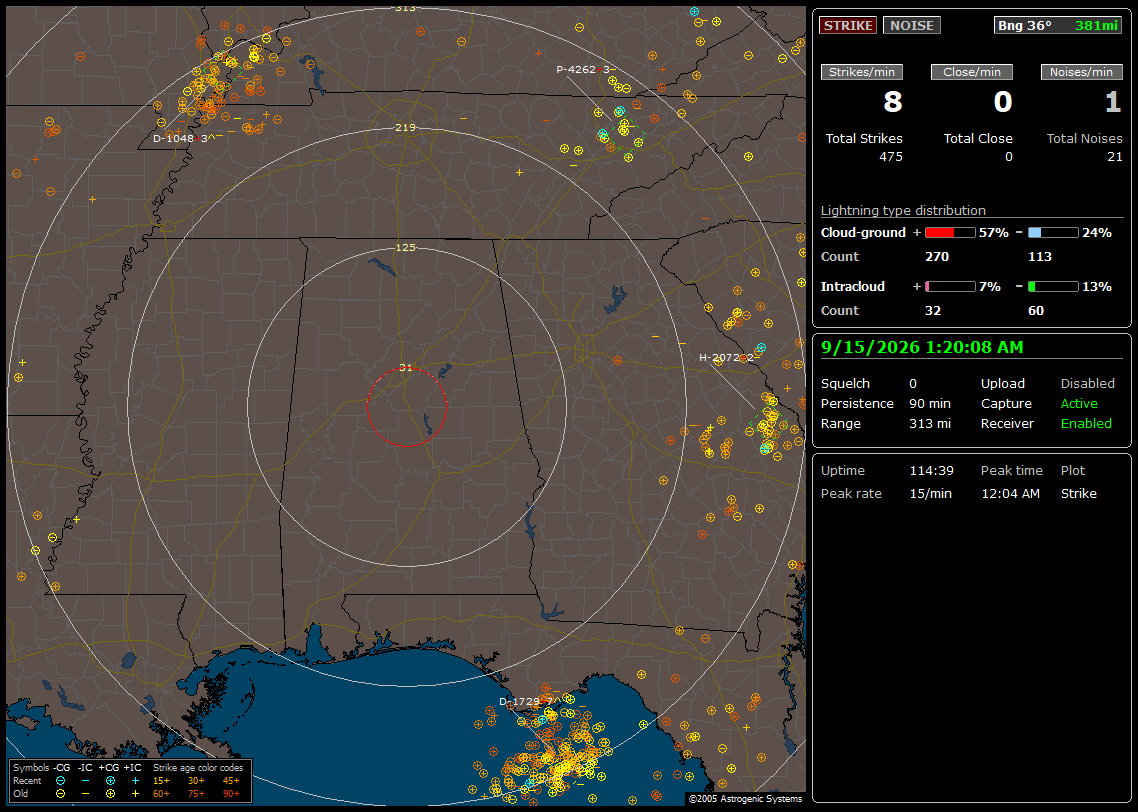This screenshot has width=1138, height=812.
Task: Click the recent -CG symbol in legend
Action: [61, 781]
